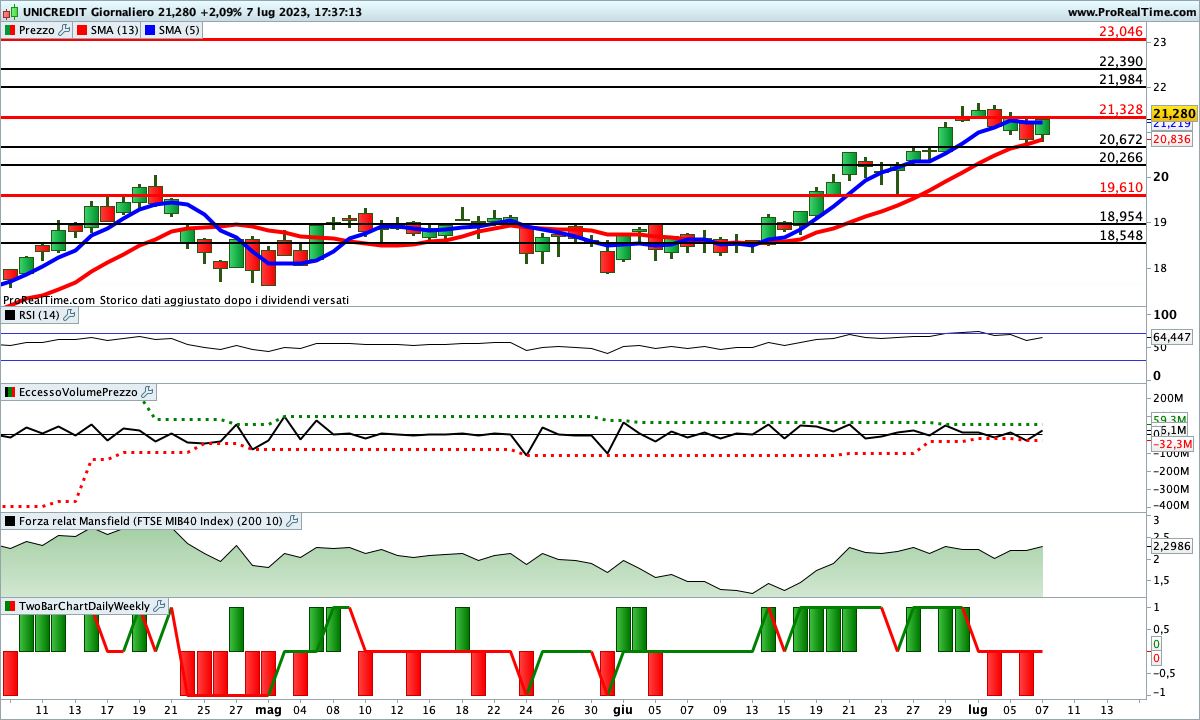Click the EccessoVolumePrezzo color swatch

click(10, 392)
